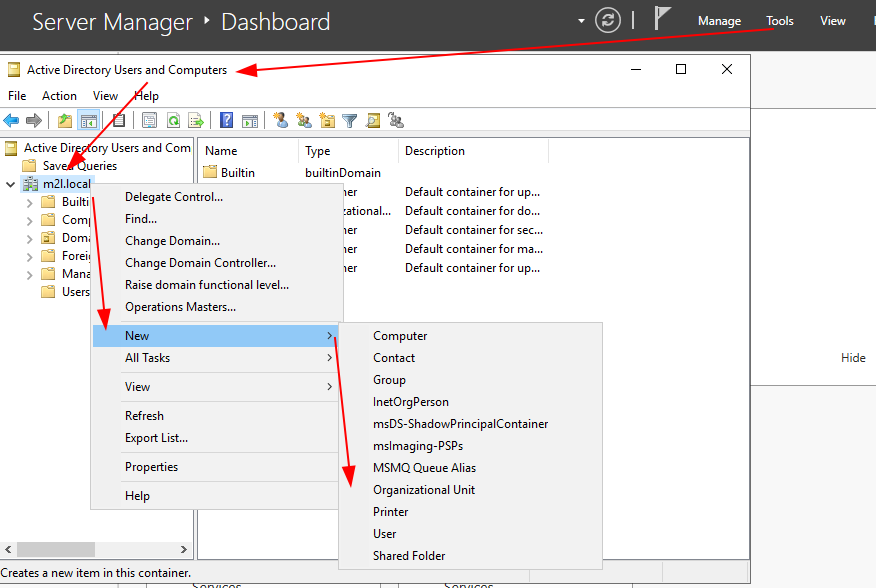Create new User from submenu
The height and width of the screenshot is (588, 876).
click(x=470, y=534)
